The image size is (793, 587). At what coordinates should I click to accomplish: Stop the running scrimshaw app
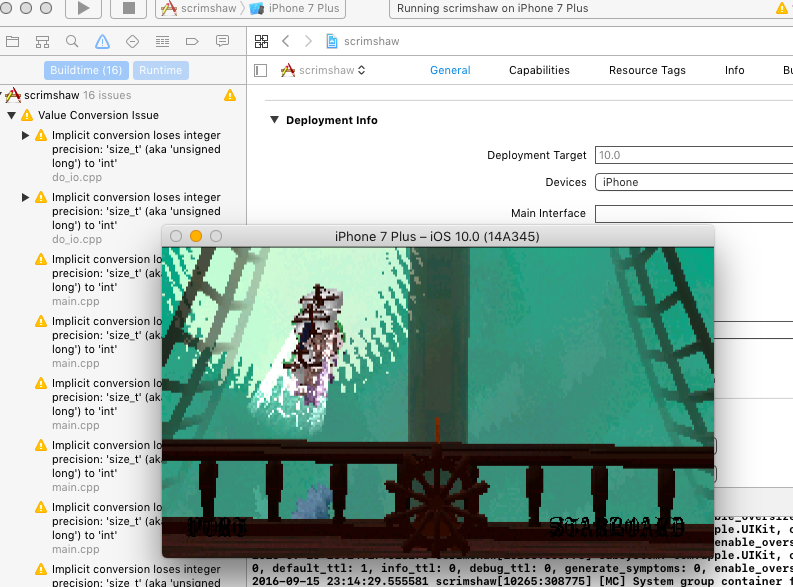point(128,8)
